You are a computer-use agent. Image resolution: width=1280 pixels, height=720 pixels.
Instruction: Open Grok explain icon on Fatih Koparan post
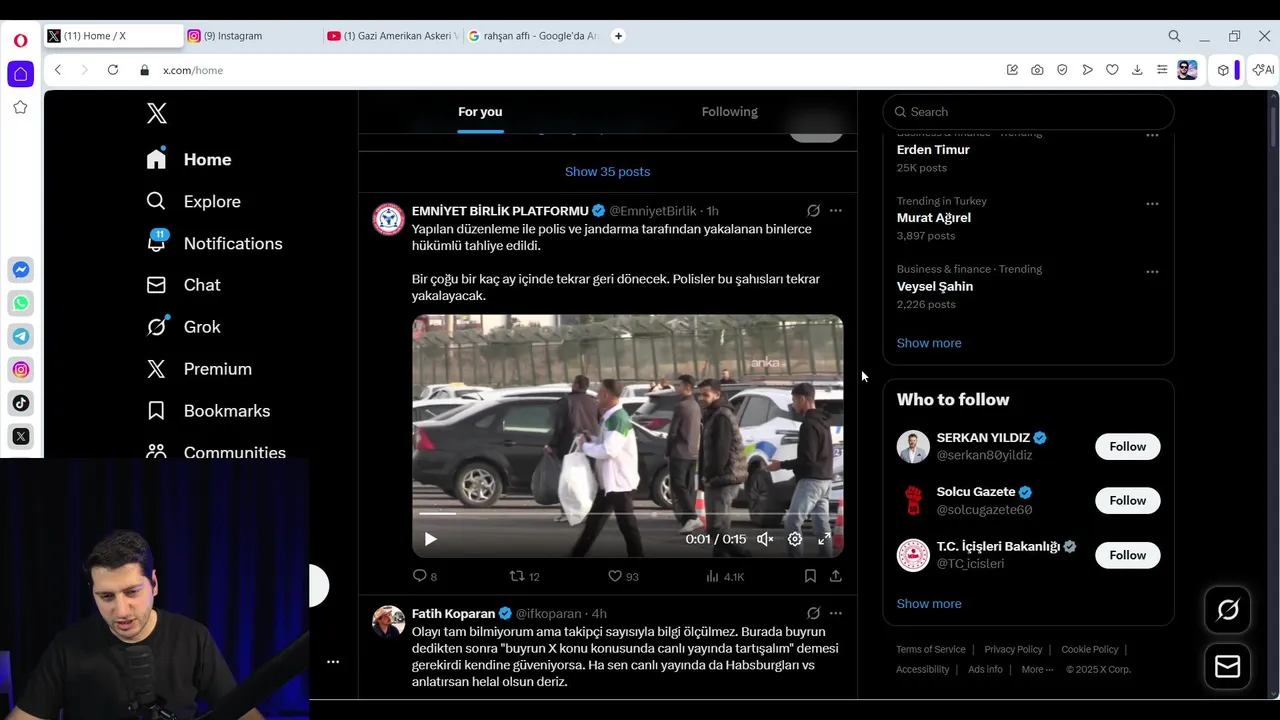click(x=813, y=613)
